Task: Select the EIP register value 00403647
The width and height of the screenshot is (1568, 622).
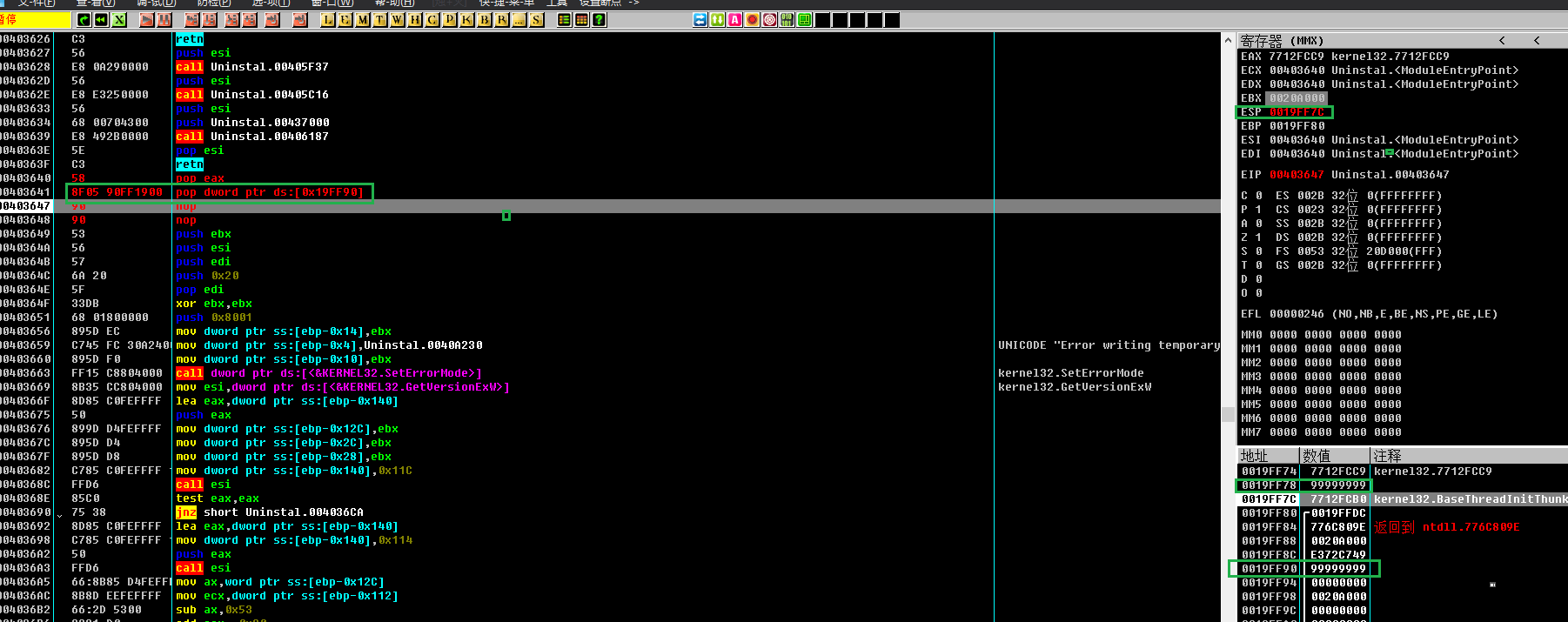Action: (x=1296, y=175)
